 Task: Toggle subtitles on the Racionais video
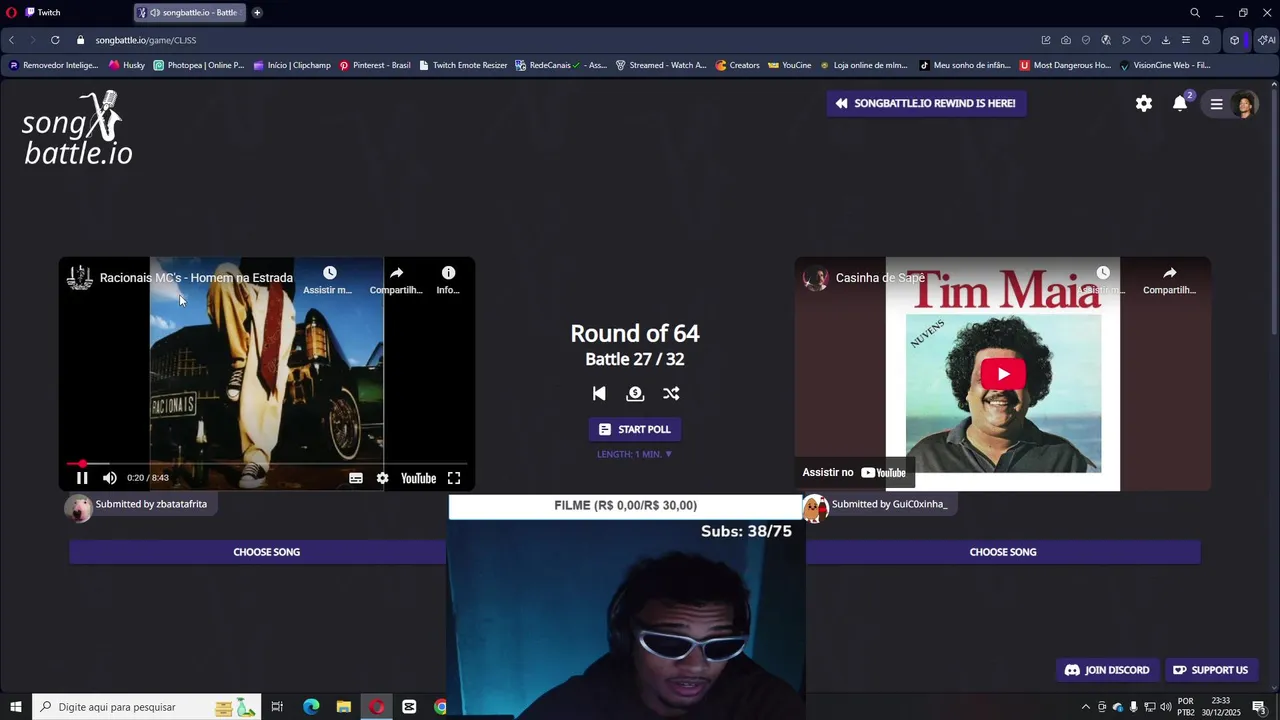click(x=355, y=478)
